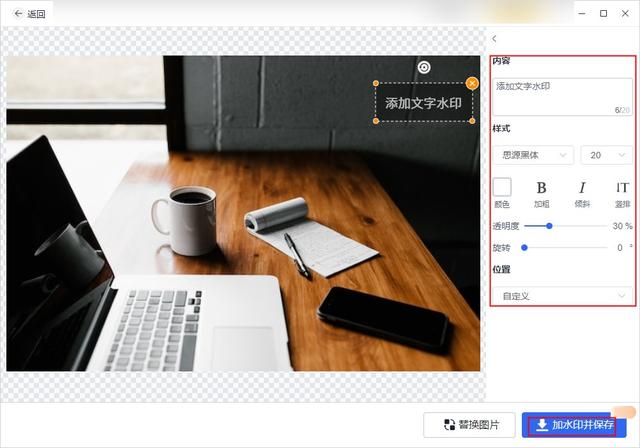Open the white text color swatch
The image size is (640, 448).
[502, 187]
